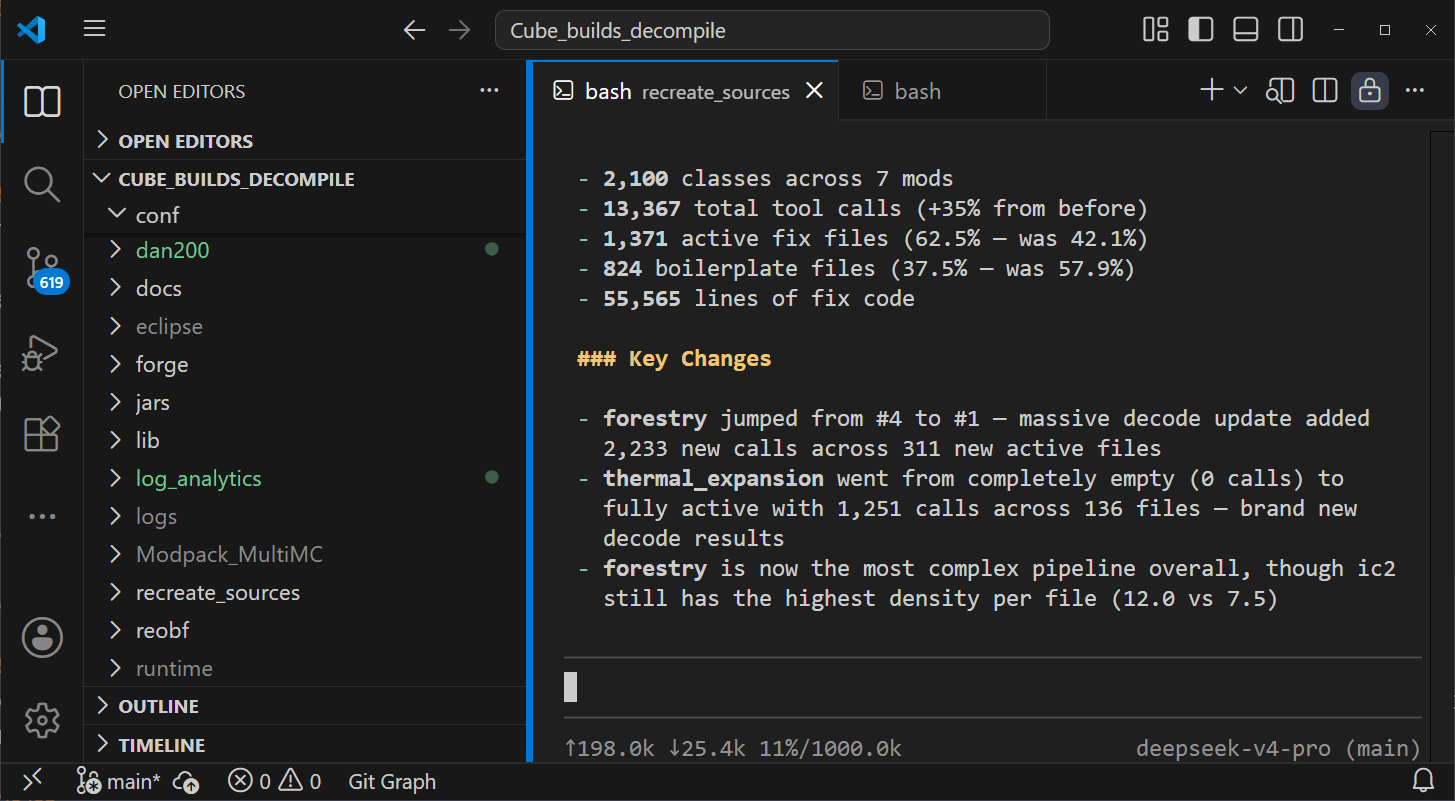Open Problems via errors and warnings count
This screenshot has height=801, width=1455.
274,781
